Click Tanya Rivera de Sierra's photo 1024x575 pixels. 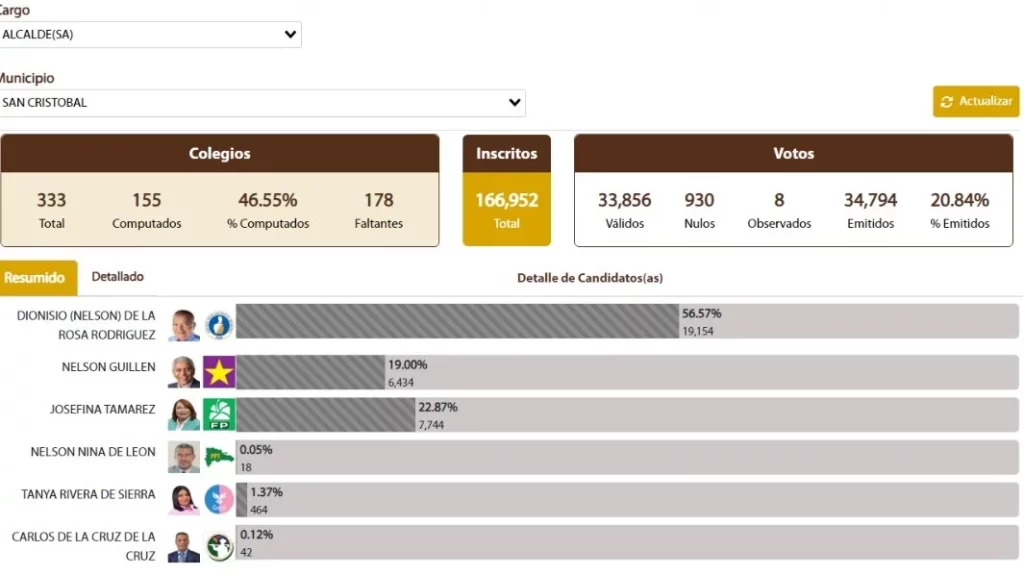click(x=184, y=499)
